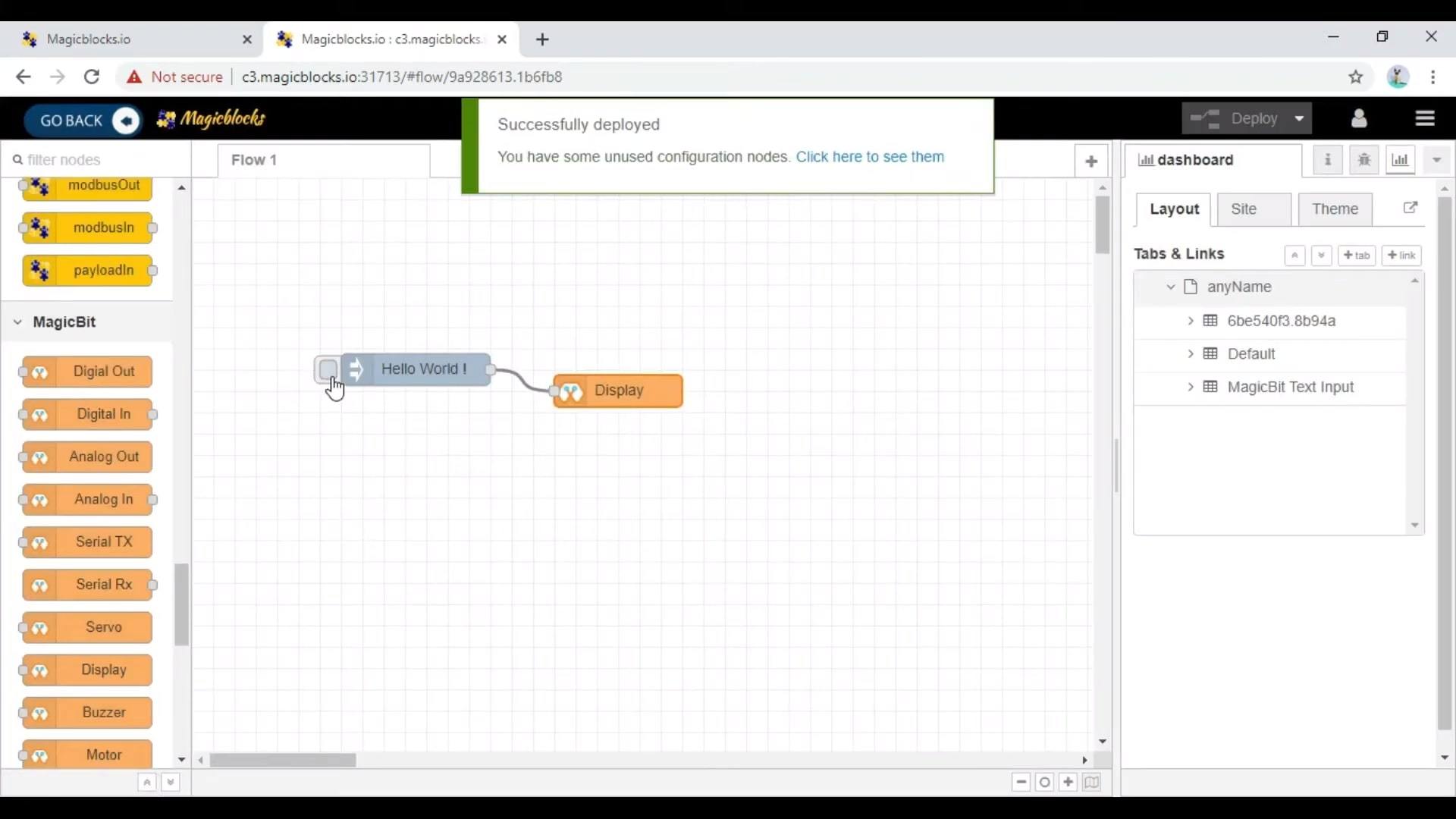
Task: Expand the Default group
Action: tap(1191, 354)
